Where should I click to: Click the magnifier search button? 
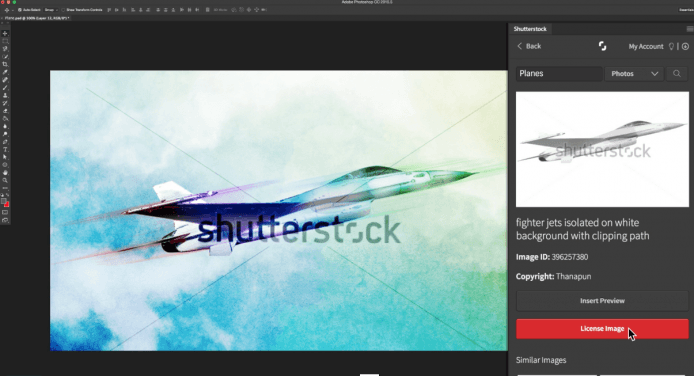pos(677,74)
